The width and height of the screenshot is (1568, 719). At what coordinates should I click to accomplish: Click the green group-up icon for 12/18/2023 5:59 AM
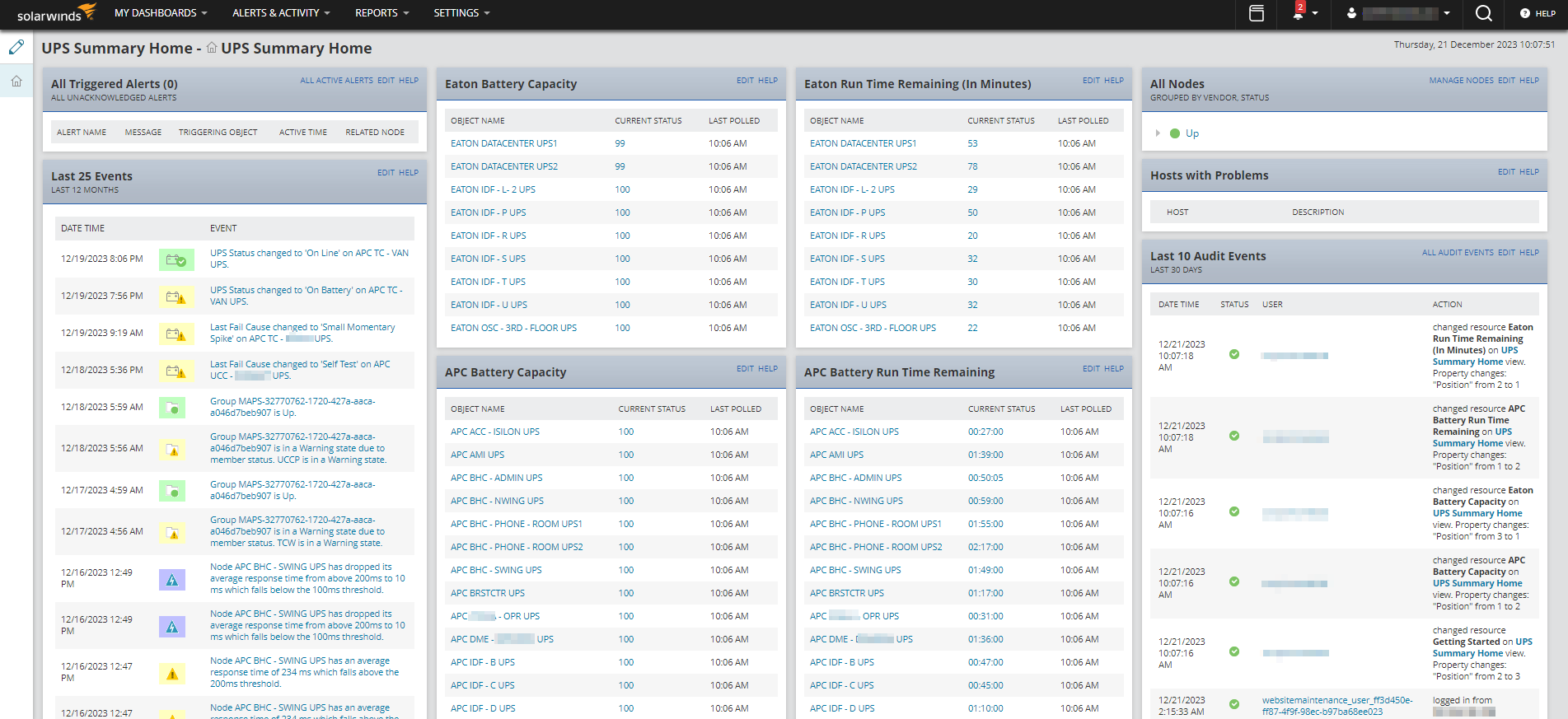coord(172,408)
